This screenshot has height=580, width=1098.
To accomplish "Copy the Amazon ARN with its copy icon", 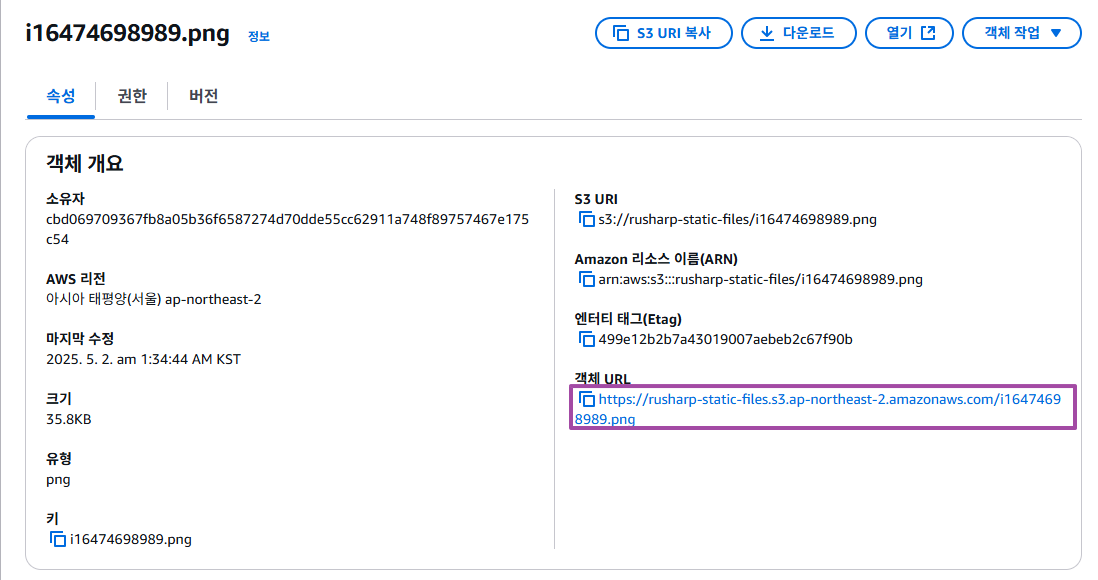I will 586,279.
